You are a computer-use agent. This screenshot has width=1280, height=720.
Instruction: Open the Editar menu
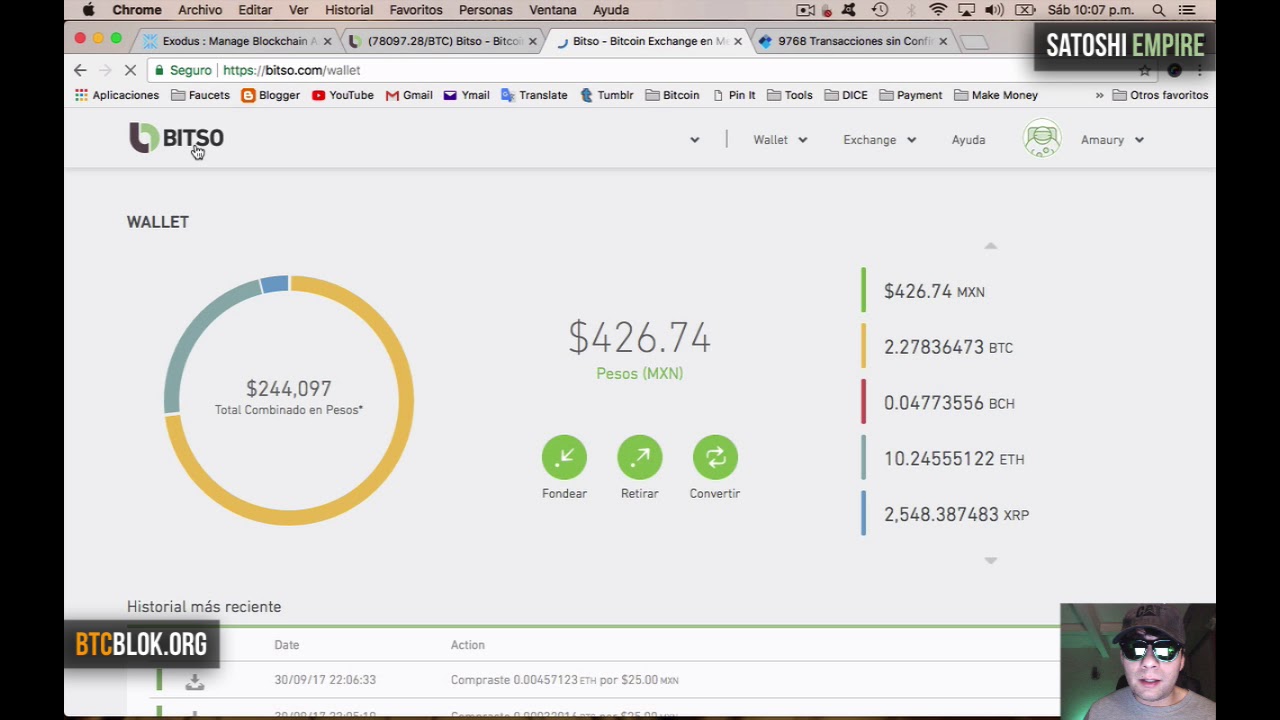(x=255, y=10)
